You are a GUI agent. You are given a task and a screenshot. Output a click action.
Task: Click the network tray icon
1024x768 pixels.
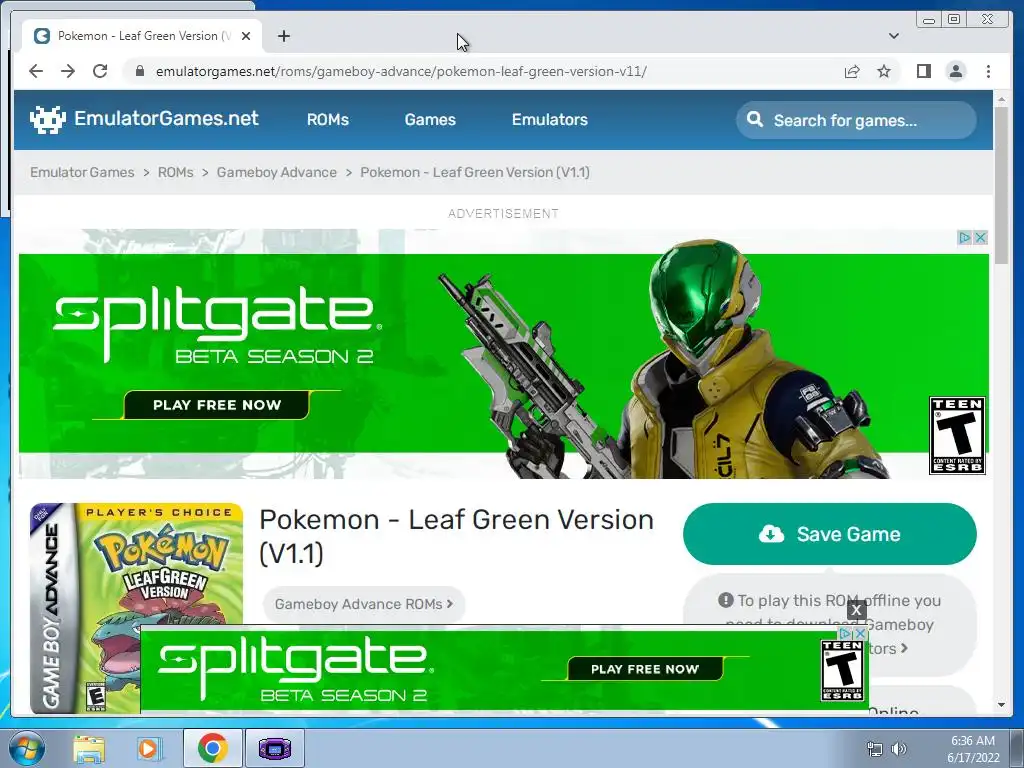point(874,748)
